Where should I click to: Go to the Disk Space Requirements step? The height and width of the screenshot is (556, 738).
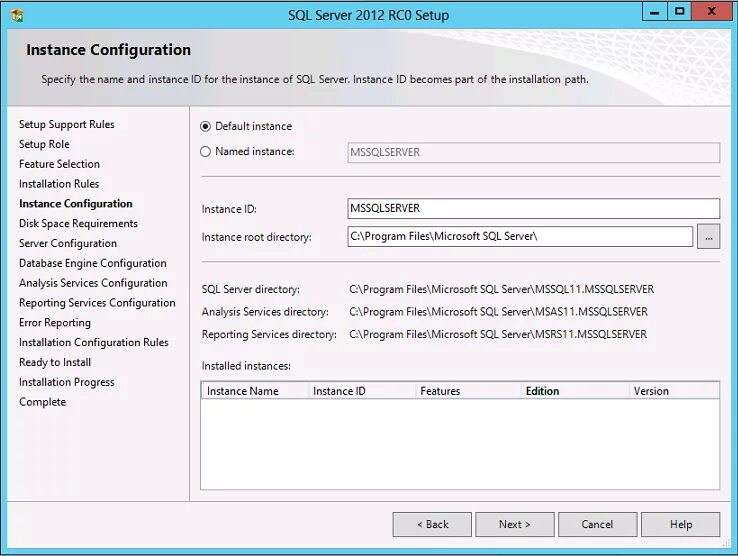coord(78,223)
